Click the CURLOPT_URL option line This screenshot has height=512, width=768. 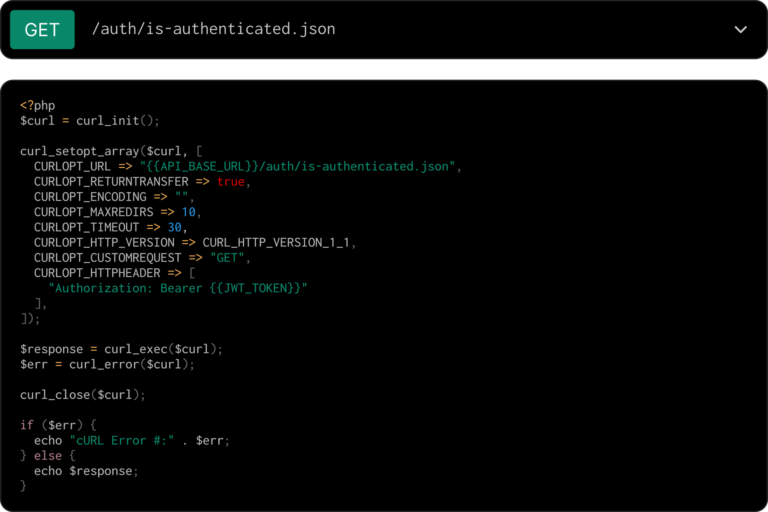[247, 167]
